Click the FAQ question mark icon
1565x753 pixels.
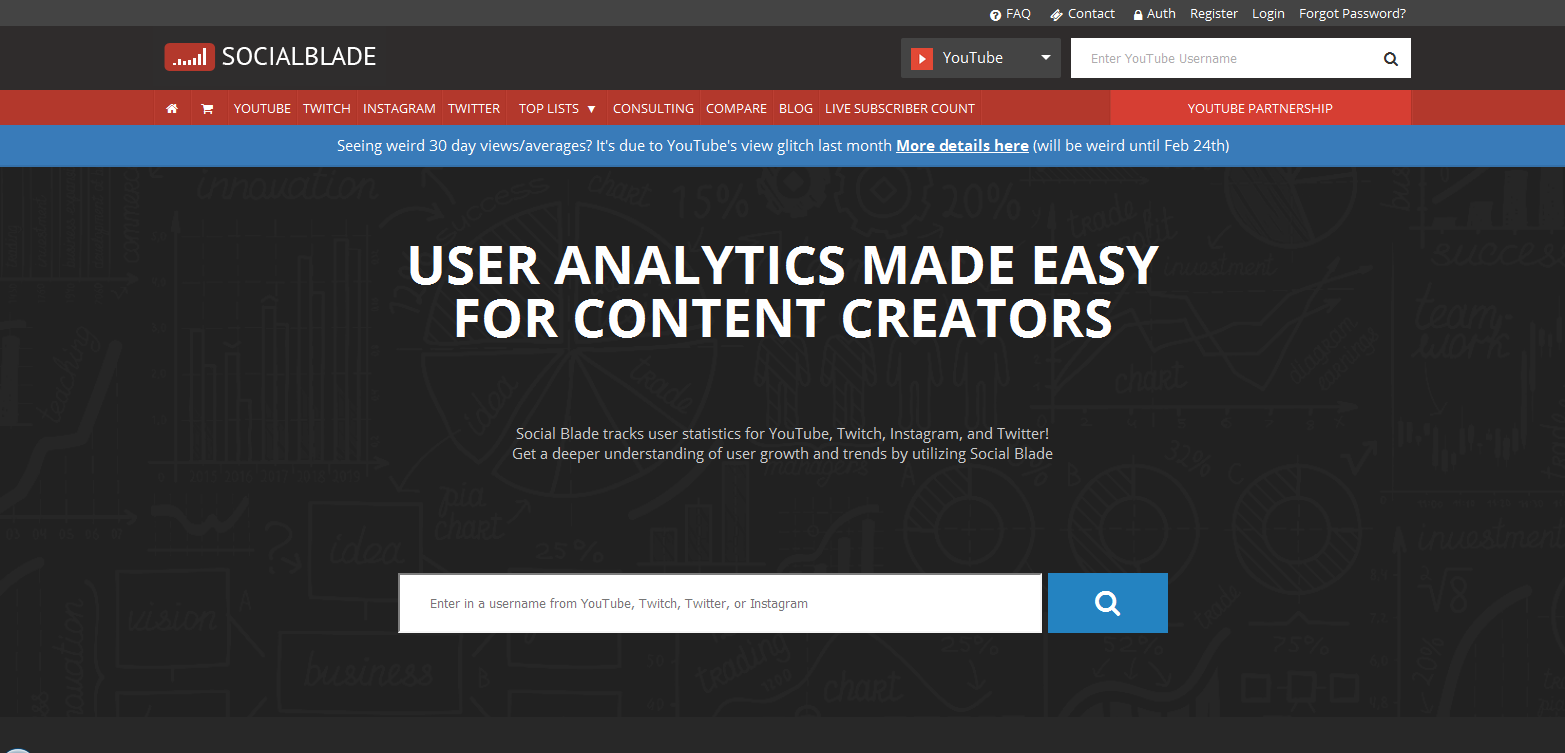coord(995,14)
